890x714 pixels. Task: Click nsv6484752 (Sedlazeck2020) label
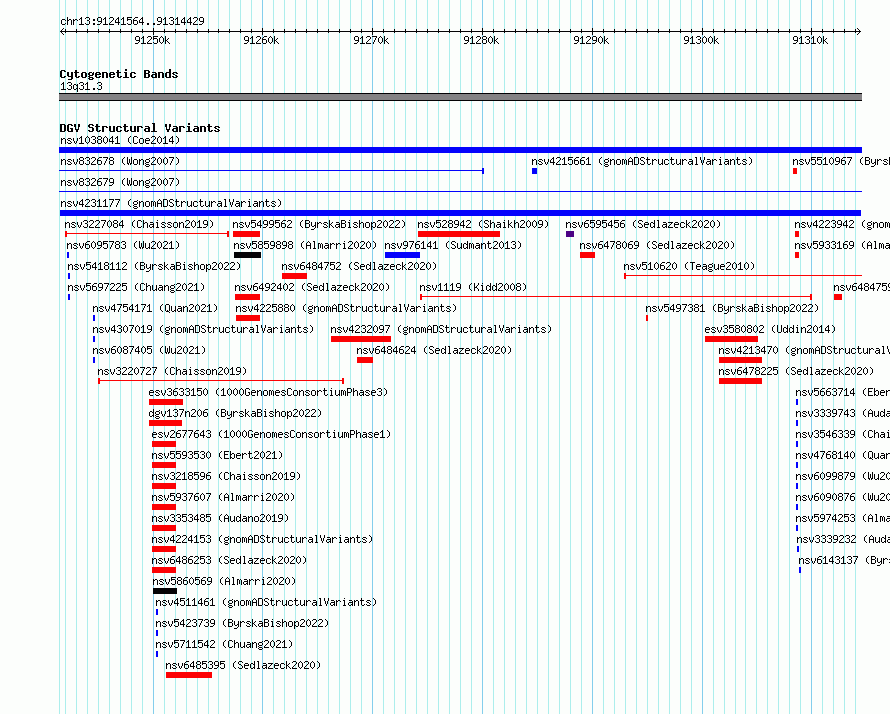click(x=359, y=266)
